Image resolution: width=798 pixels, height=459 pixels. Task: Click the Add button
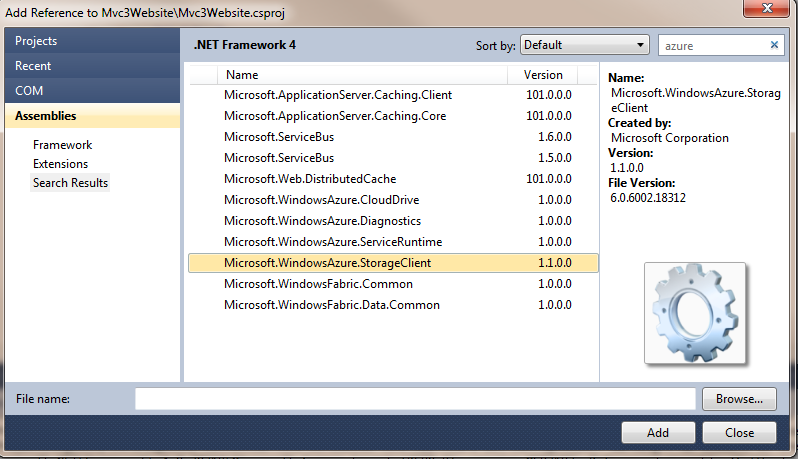[x=658, y=433]
